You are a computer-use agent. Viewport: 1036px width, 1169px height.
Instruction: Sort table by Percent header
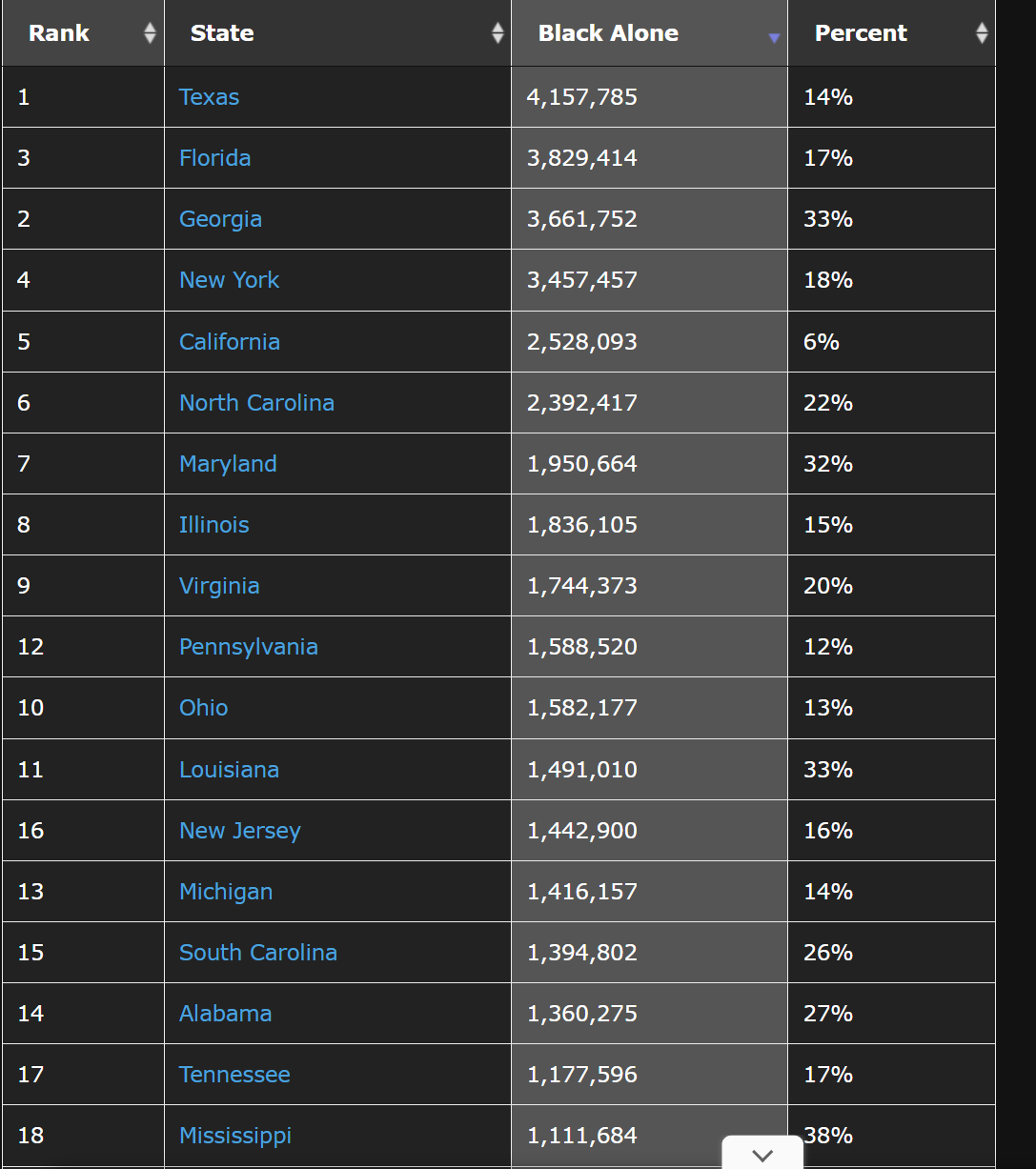click(861, 33)
